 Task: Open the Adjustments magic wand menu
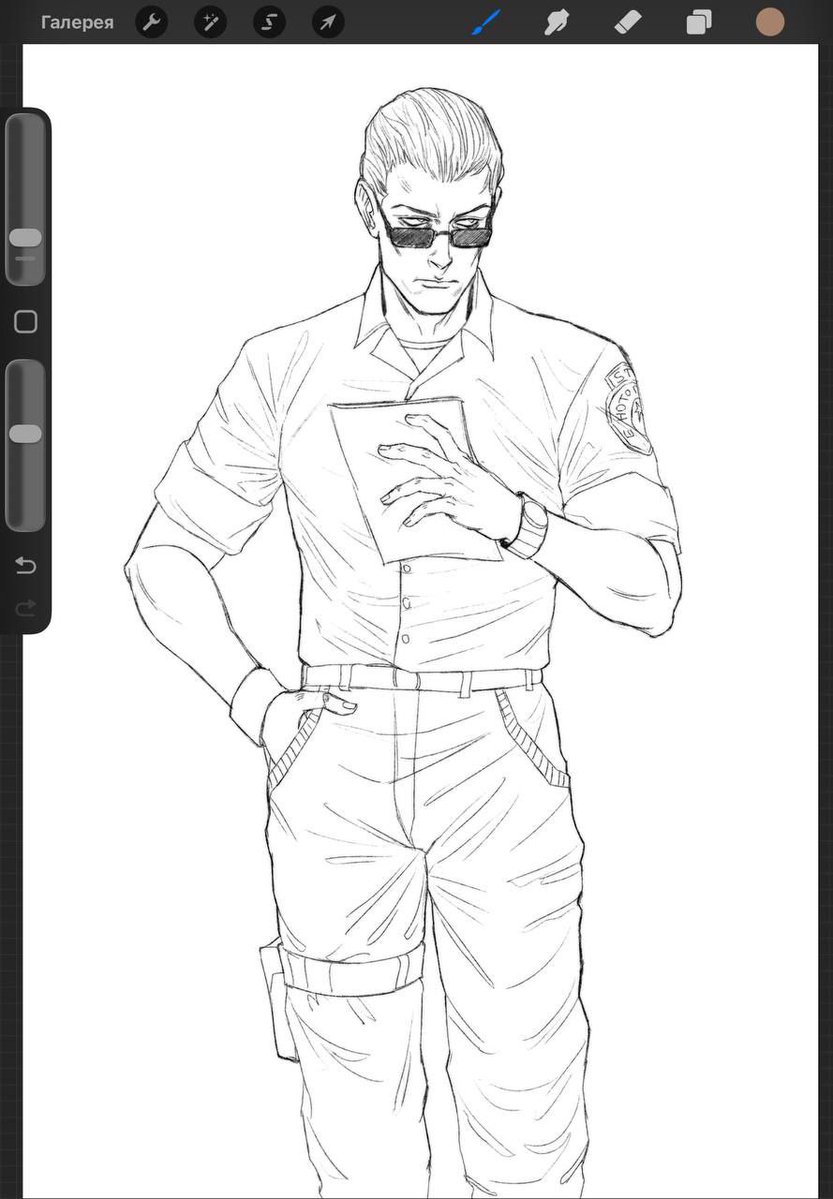click(x=210, y=22)
